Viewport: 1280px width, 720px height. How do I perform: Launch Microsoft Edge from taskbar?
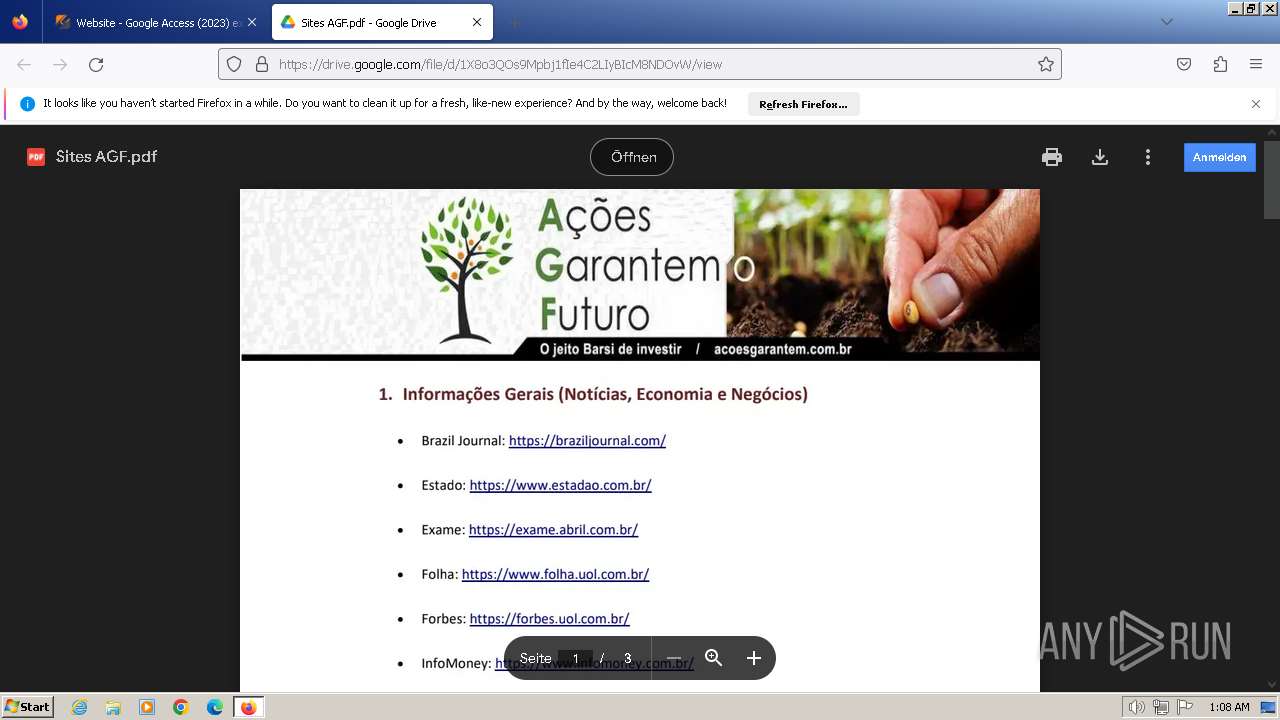[x=214, y=707]
